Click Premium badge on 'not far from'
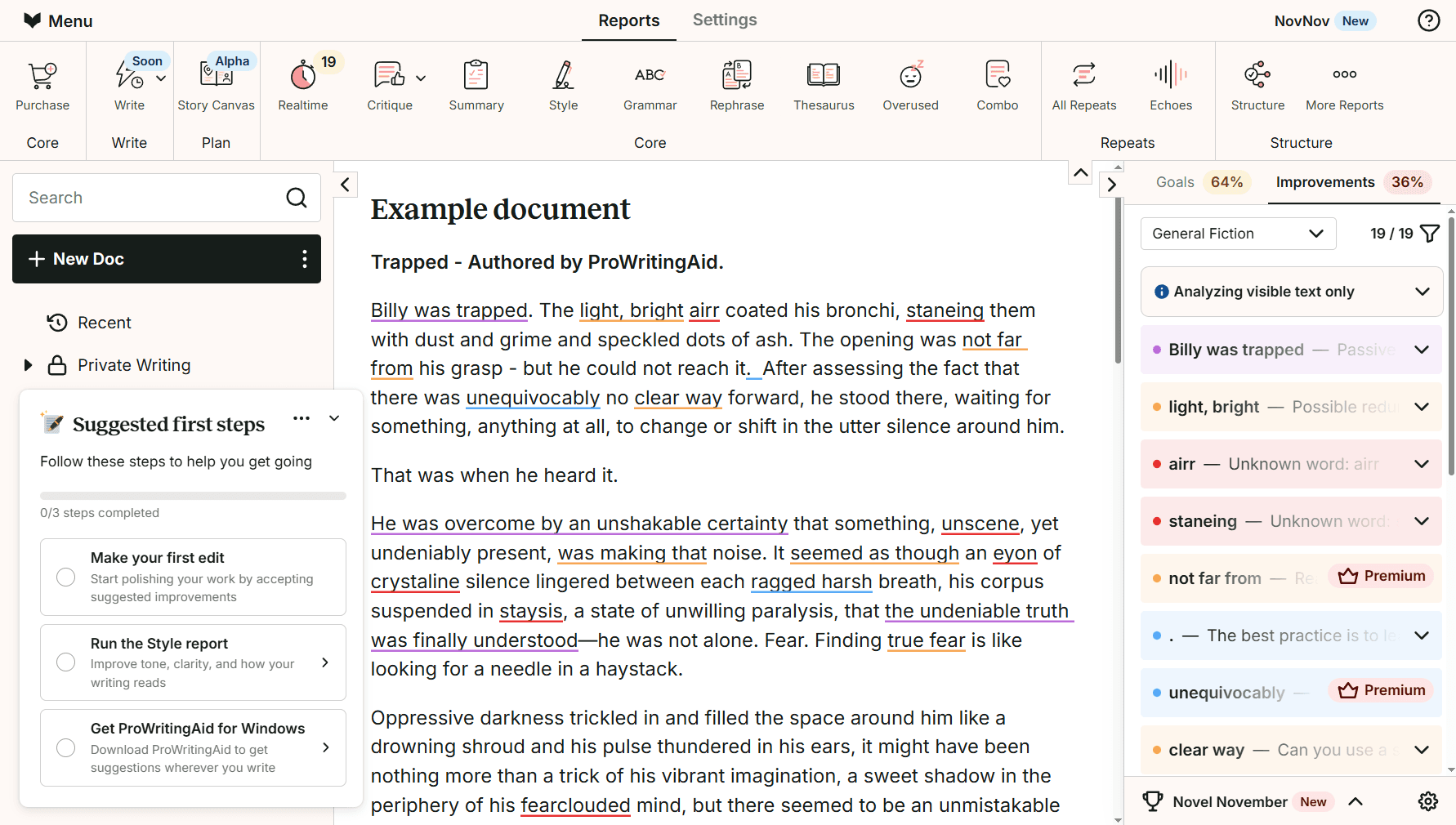 coord(1382,577)
